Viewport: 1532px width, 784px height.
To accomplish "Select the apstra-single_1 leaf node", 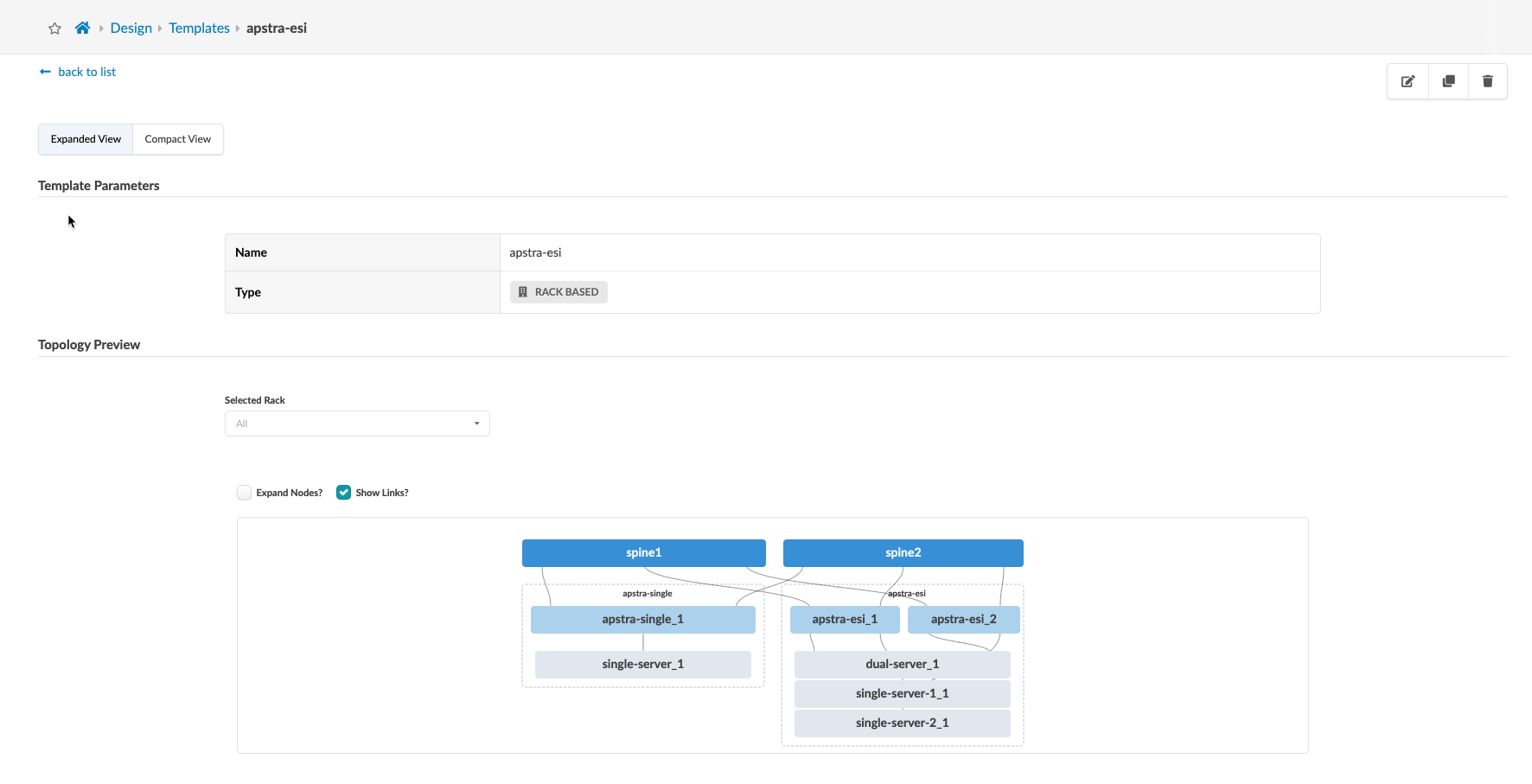I will pyautogui.click(x=643, y=620).
